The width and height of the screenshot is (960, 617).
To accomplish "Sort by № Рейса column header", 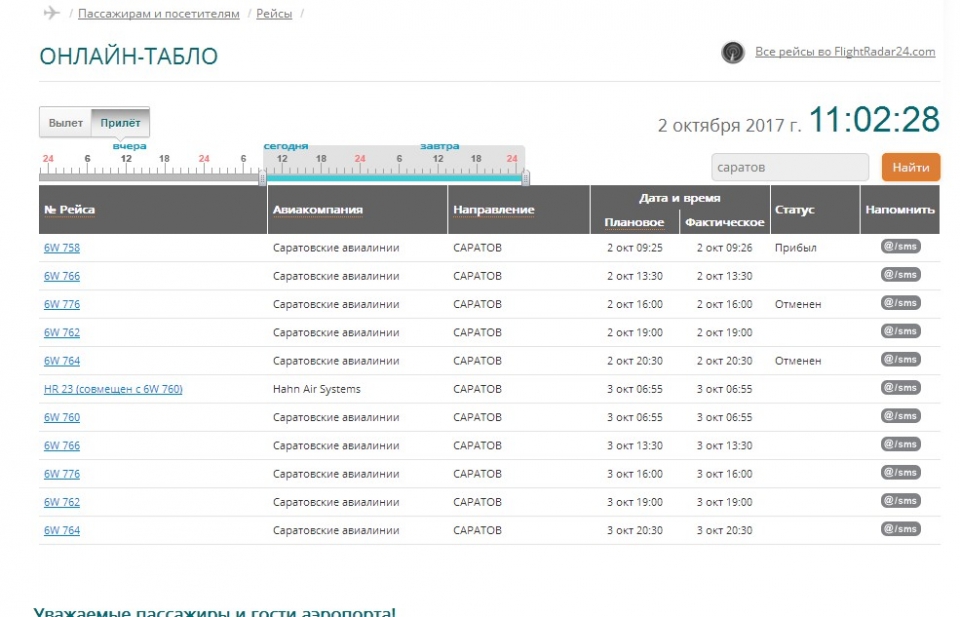I will (x=69, y=210).
